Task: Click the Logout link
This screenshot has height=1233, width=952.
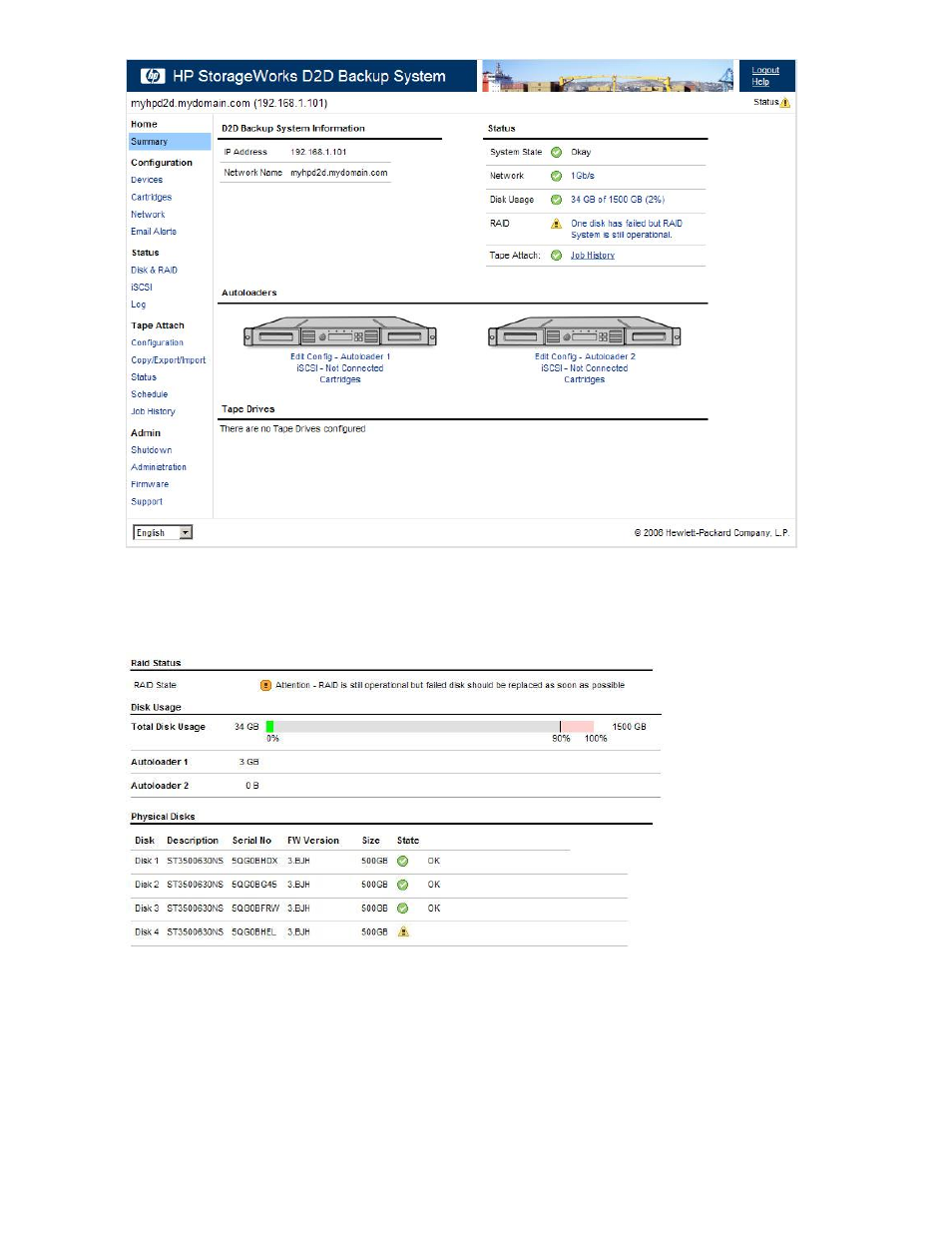Action: pyautogui.click(x=765, y=71)
